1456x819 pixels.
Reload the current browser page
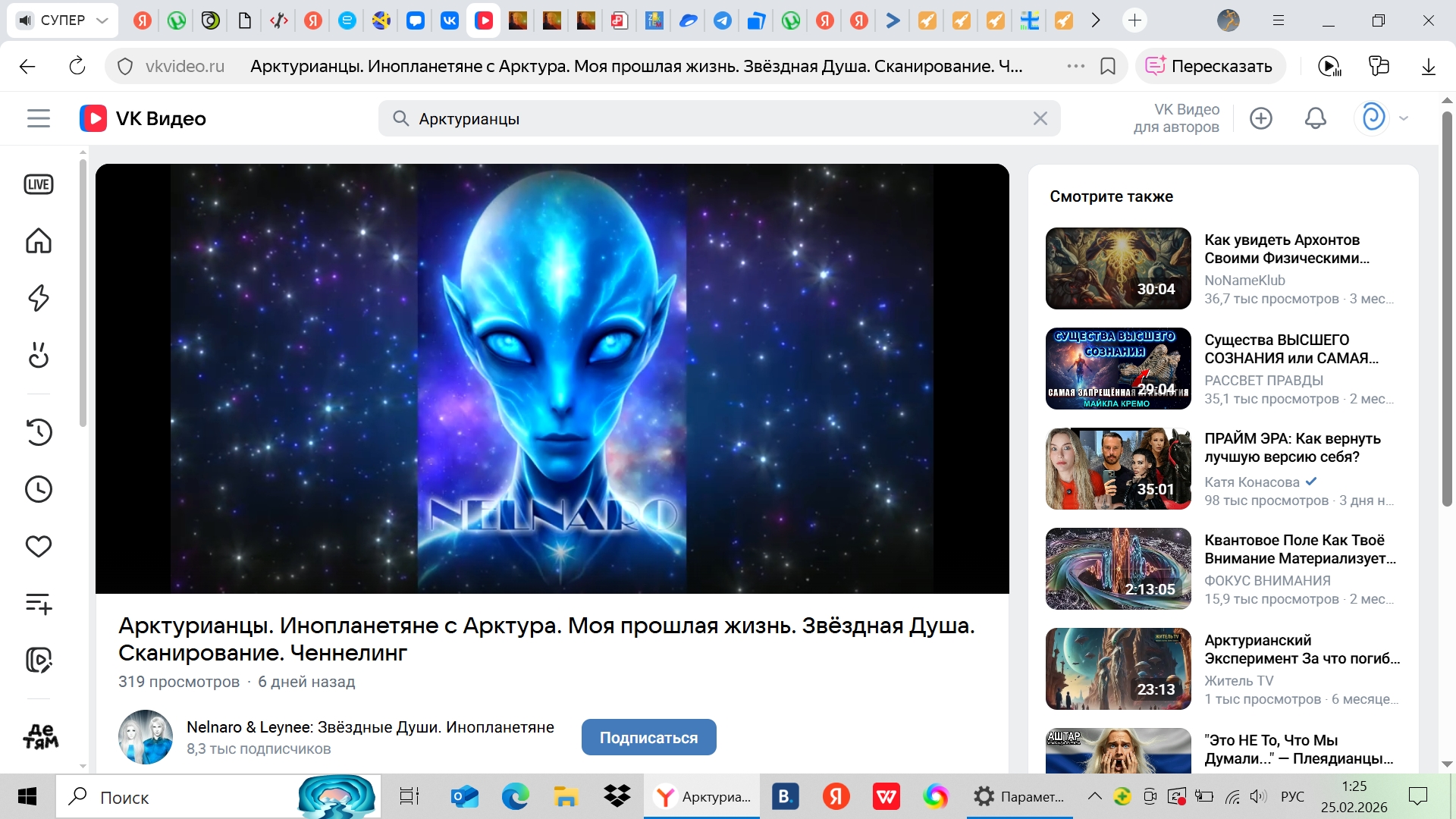click(x=77, y=67)
